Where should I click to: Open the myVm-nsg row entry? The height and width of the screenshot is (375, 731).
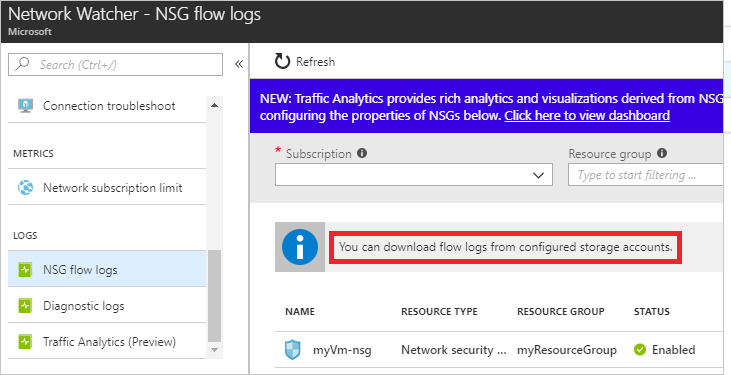[x=499, y=350]
